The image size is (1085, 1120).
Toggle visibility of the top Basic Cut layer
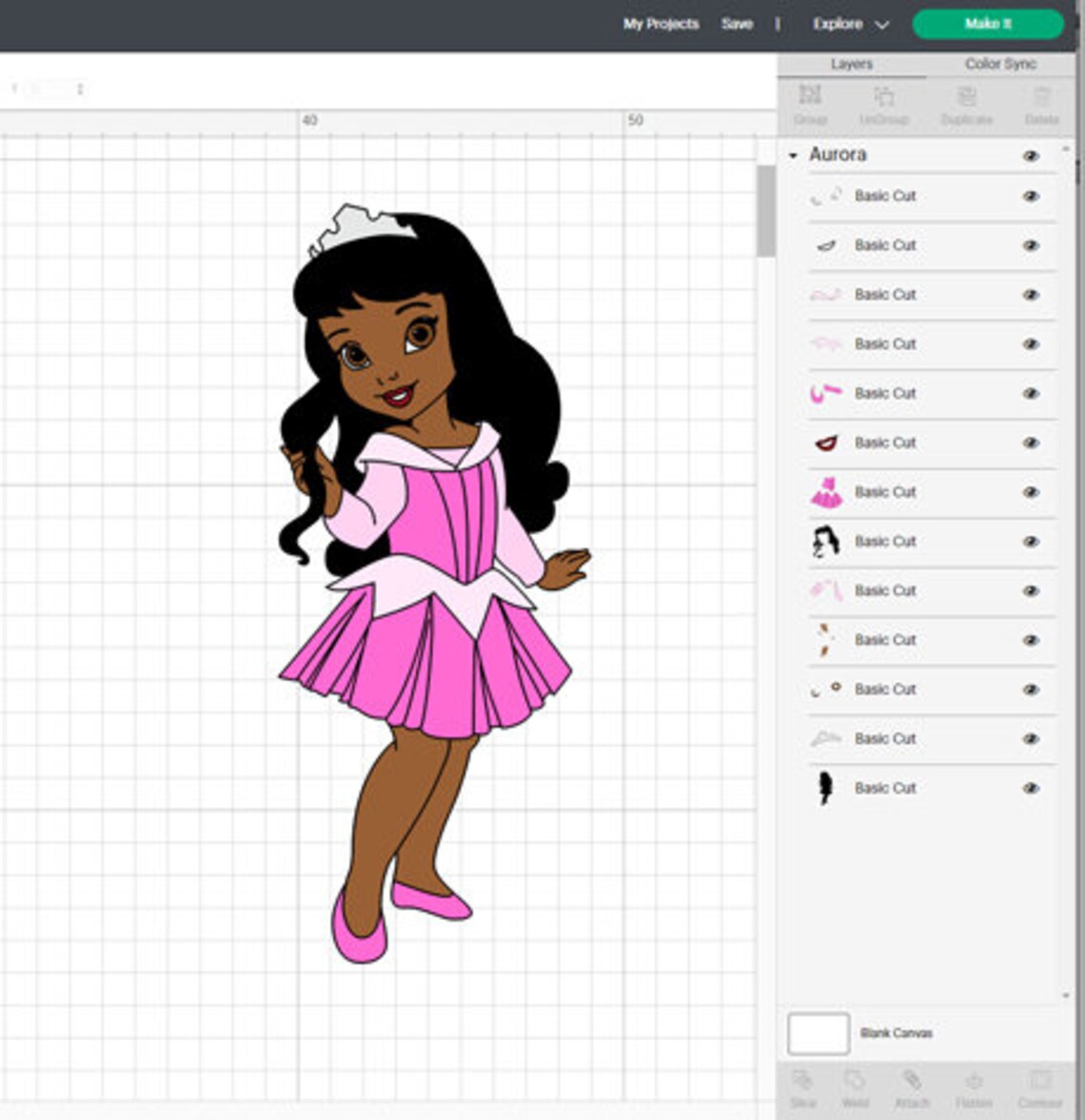1031,196
